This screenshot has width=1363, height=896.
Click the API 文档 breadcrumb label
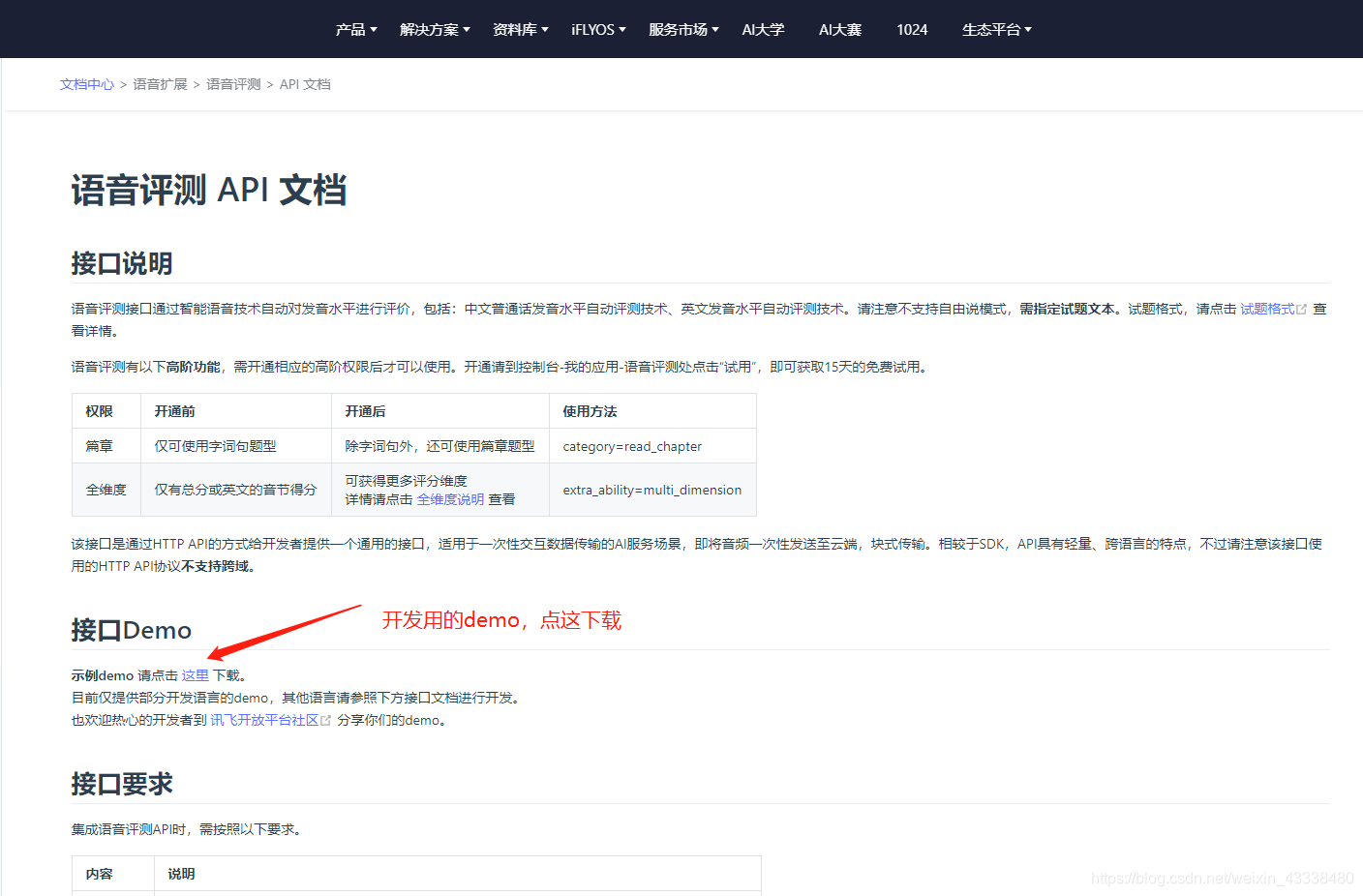point(304,84)
